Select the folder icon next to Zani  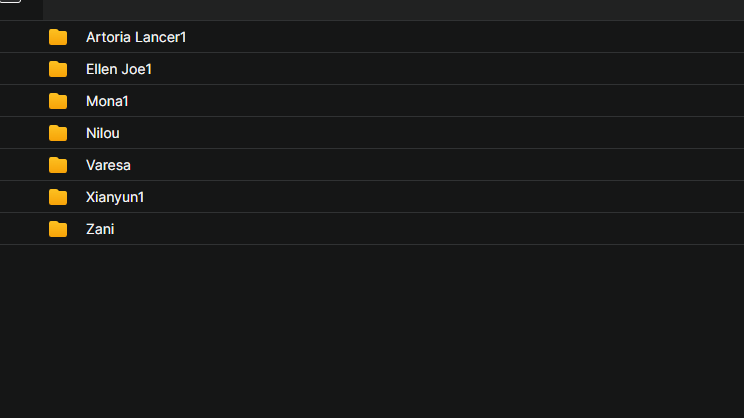(x=58, y=229)
